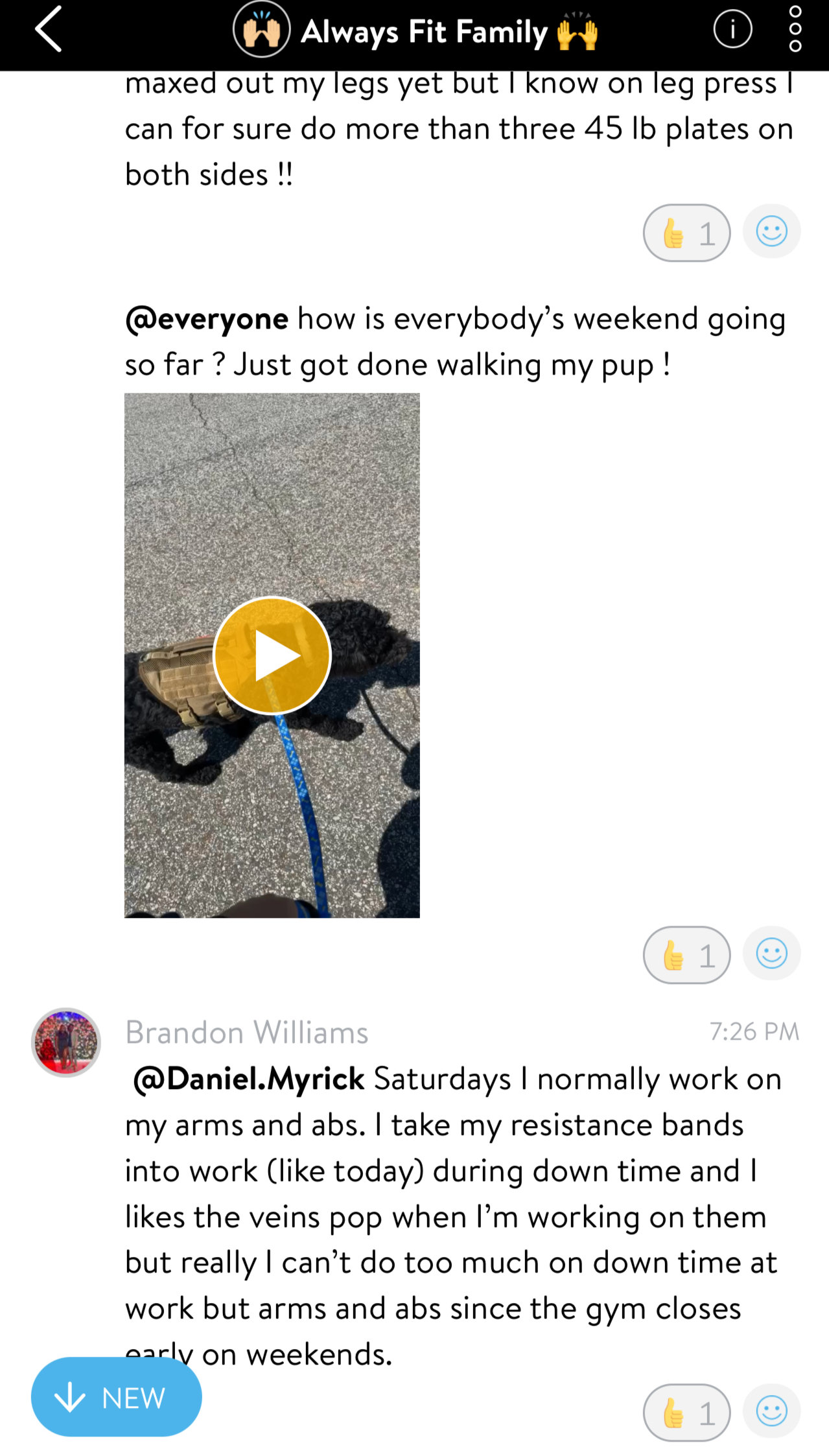This screenshot has width=829, height=1456.
Task: Toggle thumbs-up on dog video post
Action: (687, 955)
